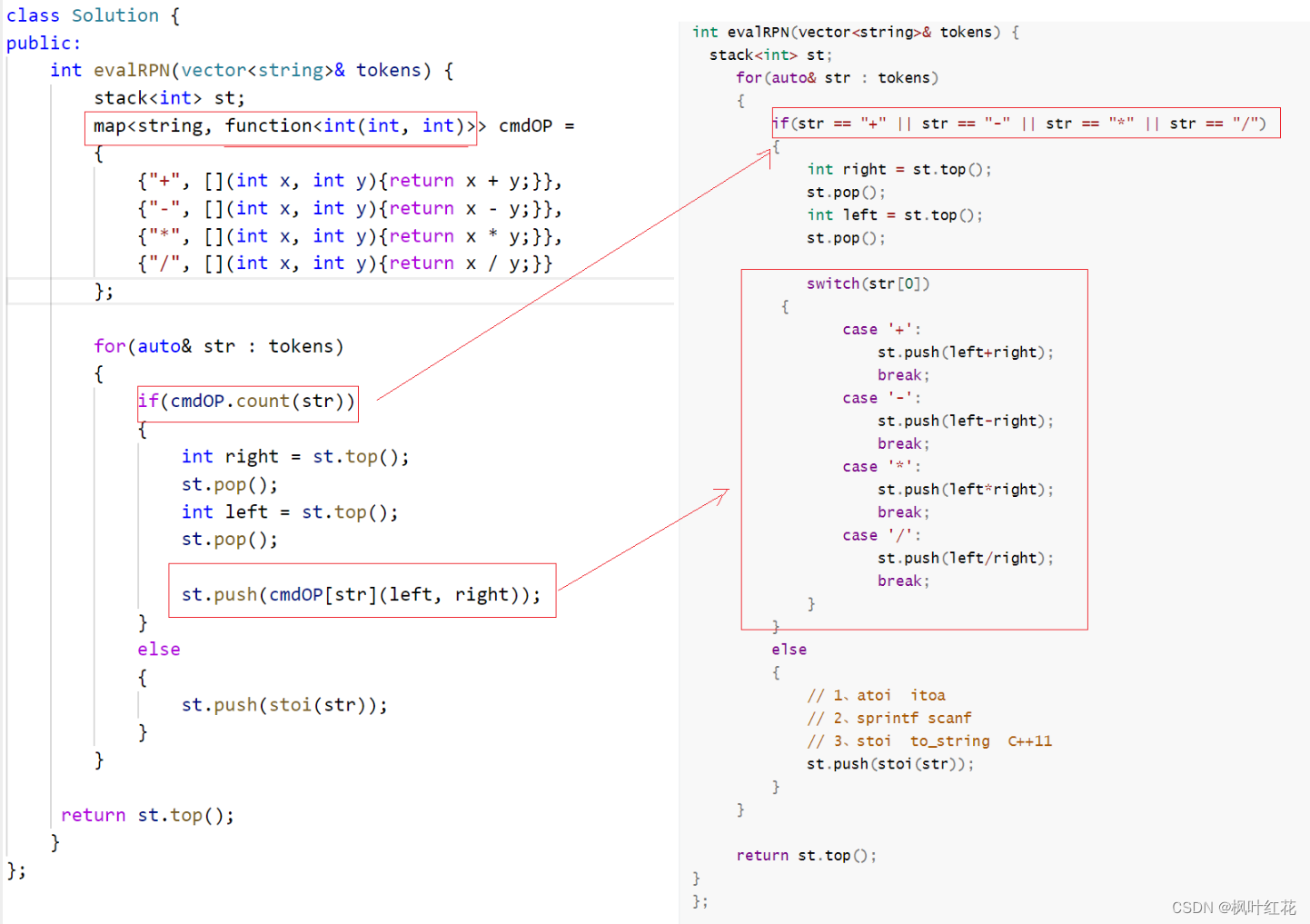The width and height of the screenshot is (1310, 924).
Task: Click the highlighted operator string comparison condition box
Action: point(1024,123)
